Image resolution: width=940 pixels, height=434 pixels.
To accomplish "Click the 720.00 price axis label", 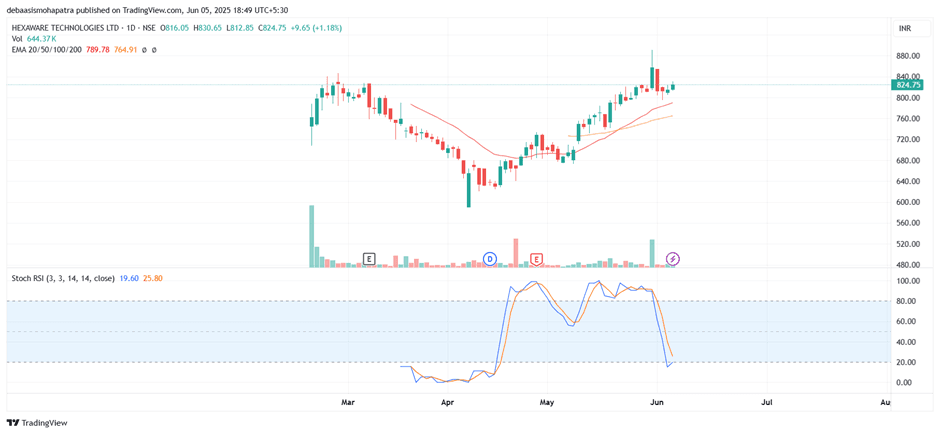I will [x=909, y=140].
